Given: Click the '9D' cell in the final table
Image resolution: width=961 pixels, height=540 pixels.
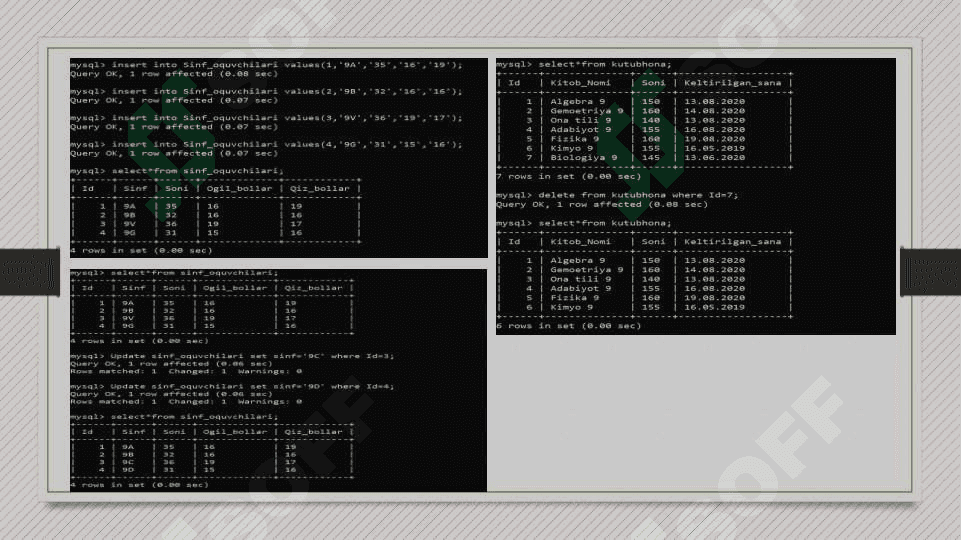Looking at the screenshot, I should (127, 470).
